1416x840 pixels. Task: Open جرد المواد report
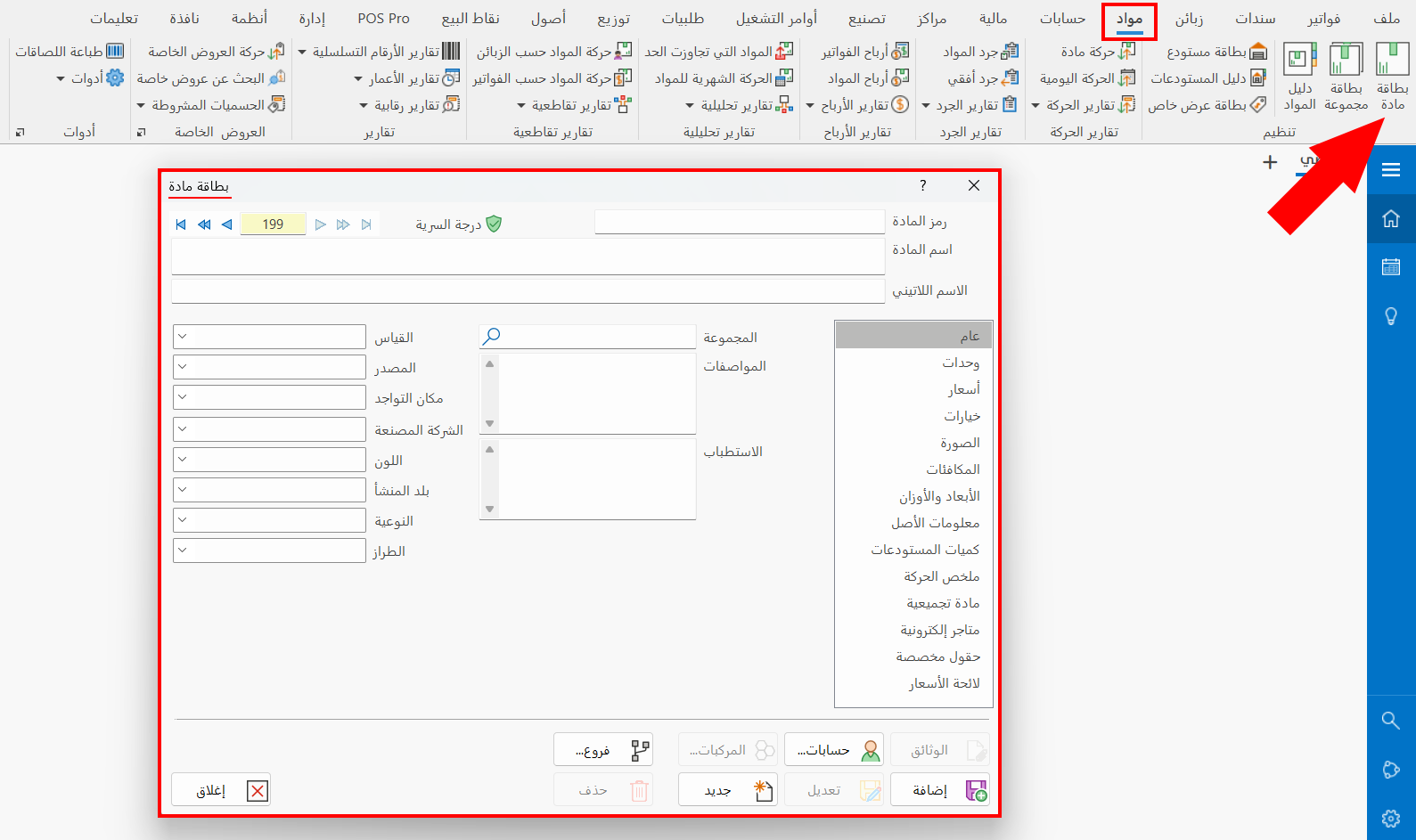click(980, 52)
